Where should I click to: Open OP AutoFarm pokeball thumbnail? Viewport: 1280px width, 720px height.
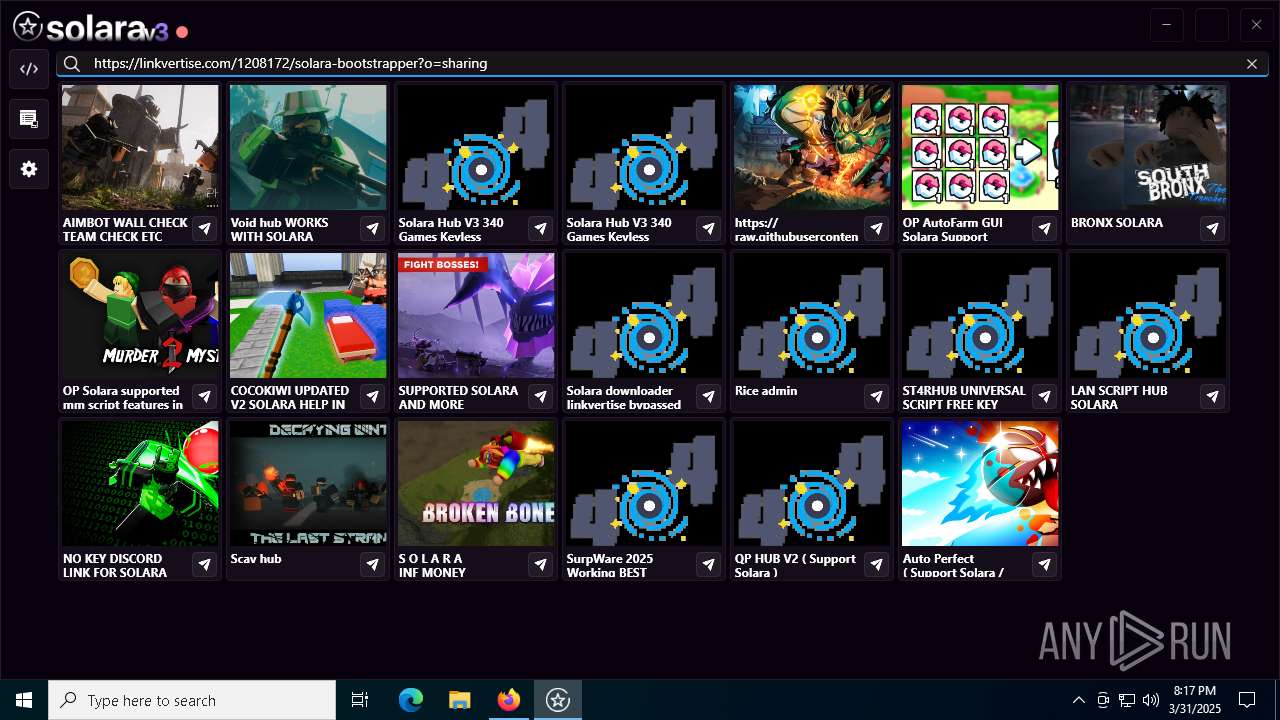click(x=980, y=147)
